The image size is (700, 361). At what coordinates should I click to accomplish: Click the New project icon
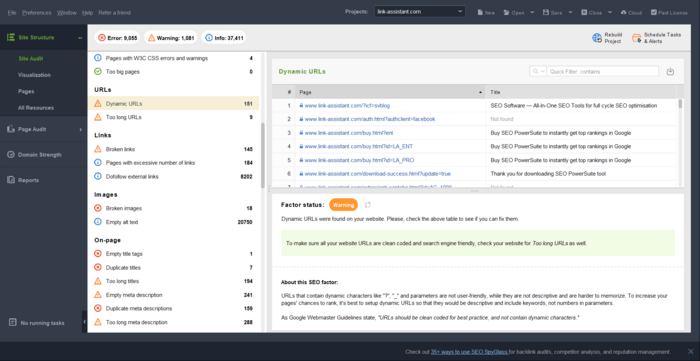[481, 12]
